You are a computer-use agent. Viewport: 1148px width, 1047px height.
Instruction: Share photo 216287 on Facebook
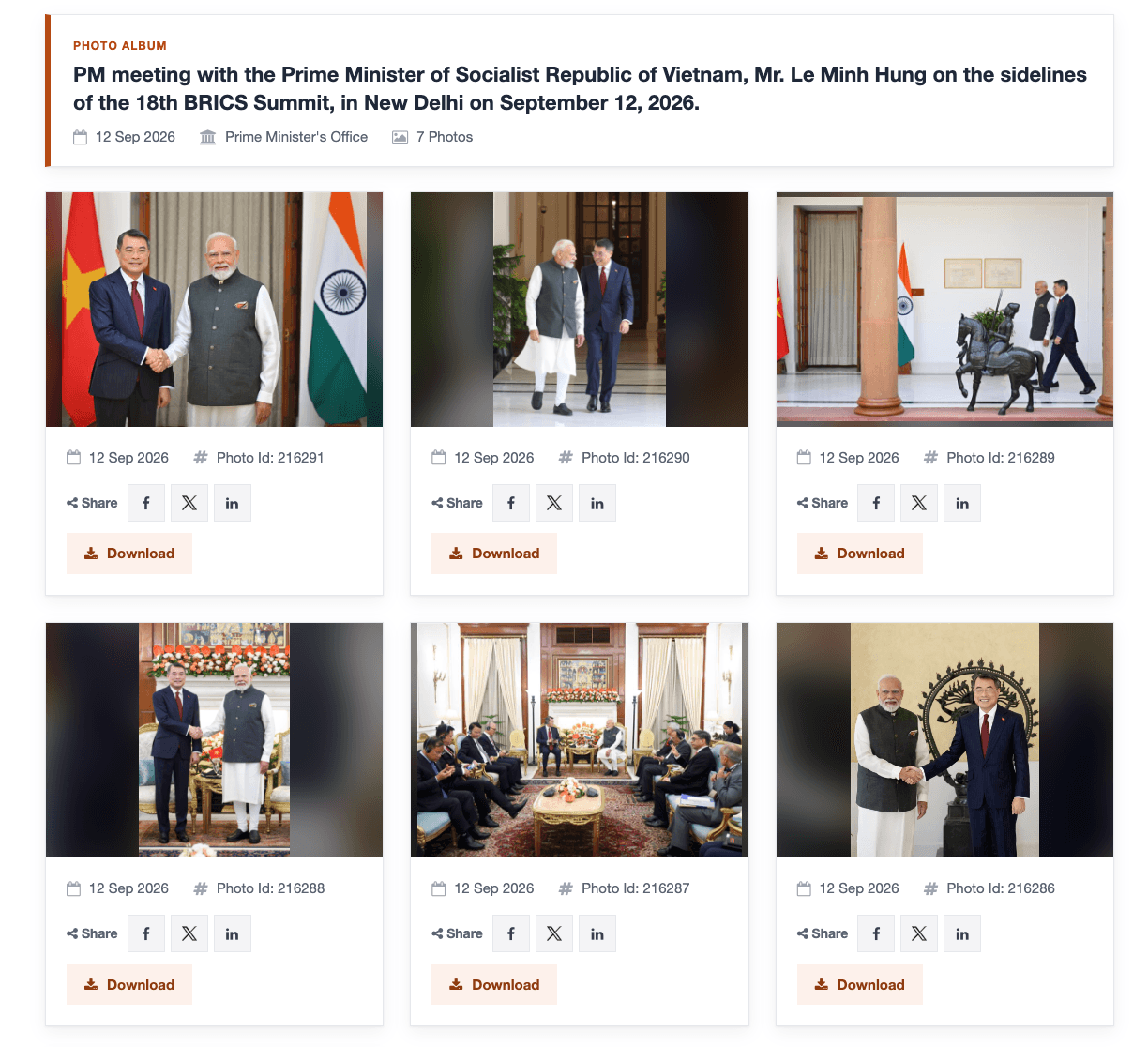click(511, 933)
